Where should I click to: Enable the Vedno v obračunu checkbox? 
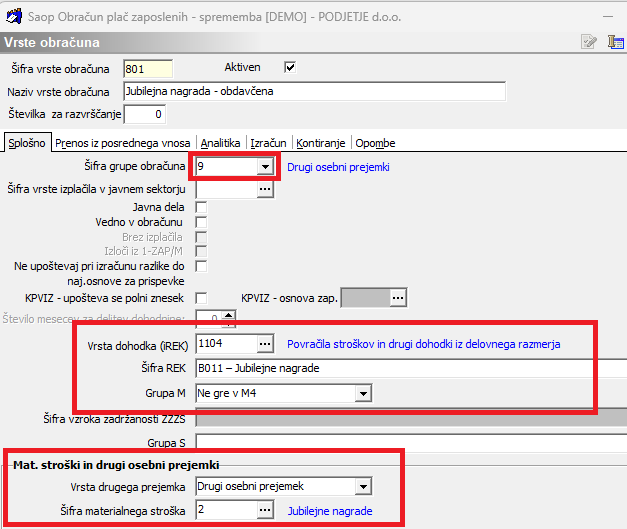pos(201,222)
